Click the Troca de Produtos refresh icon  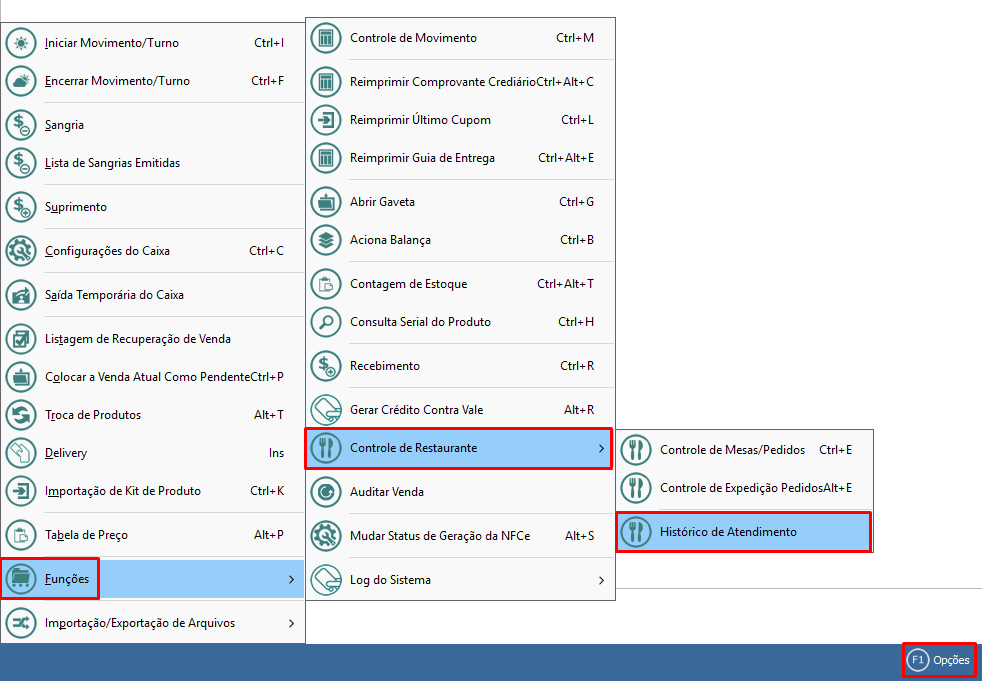(21, 416)
